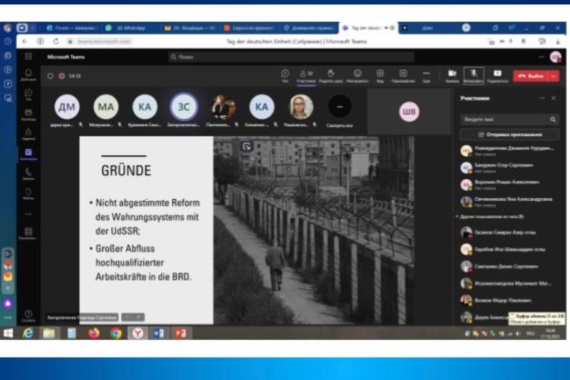Screen dimensions: 570x380
Task: Click Смотреть все overflow participants circle
Action: (340, 107)
